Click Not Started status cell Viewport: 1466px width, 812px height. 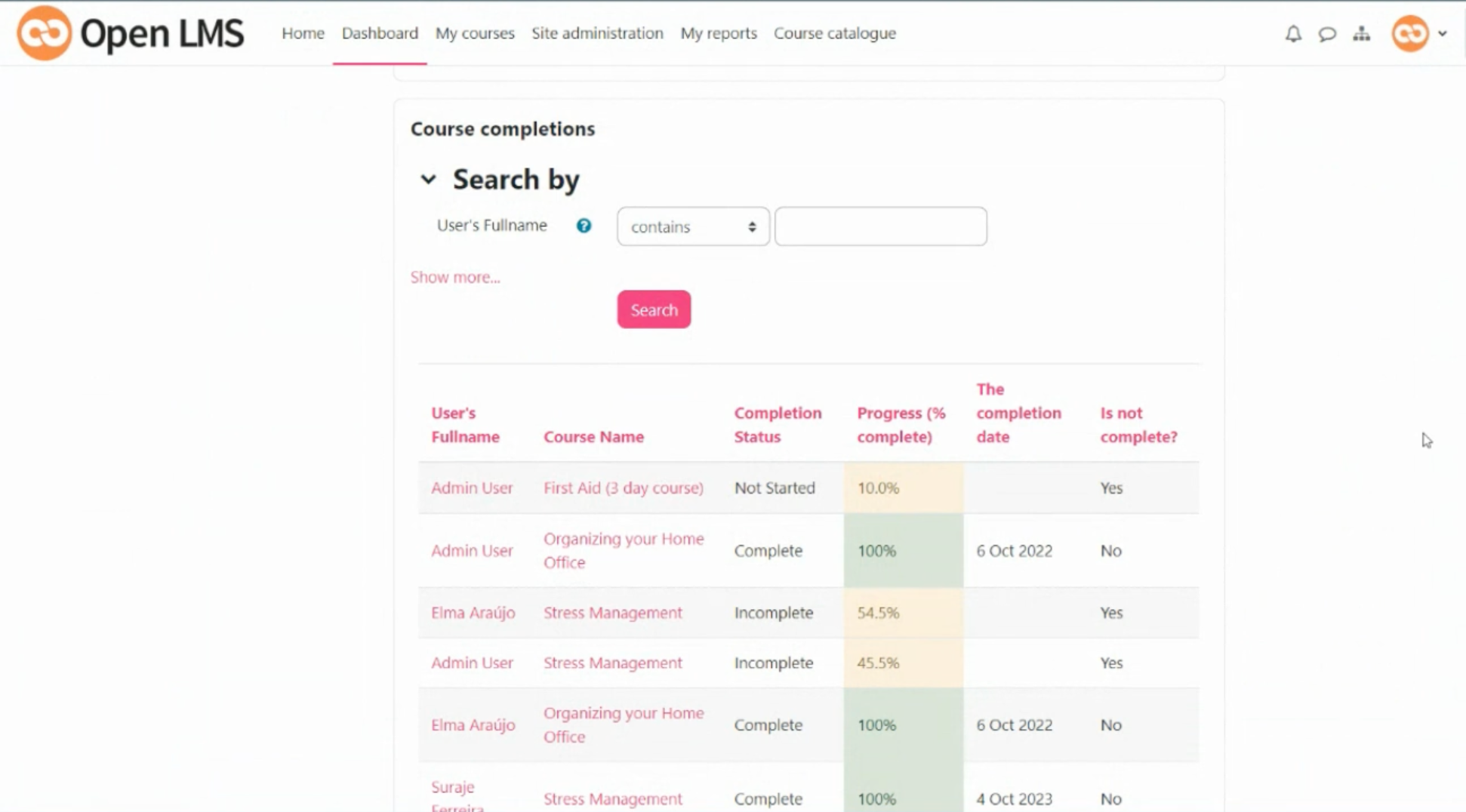pos(775,488)
